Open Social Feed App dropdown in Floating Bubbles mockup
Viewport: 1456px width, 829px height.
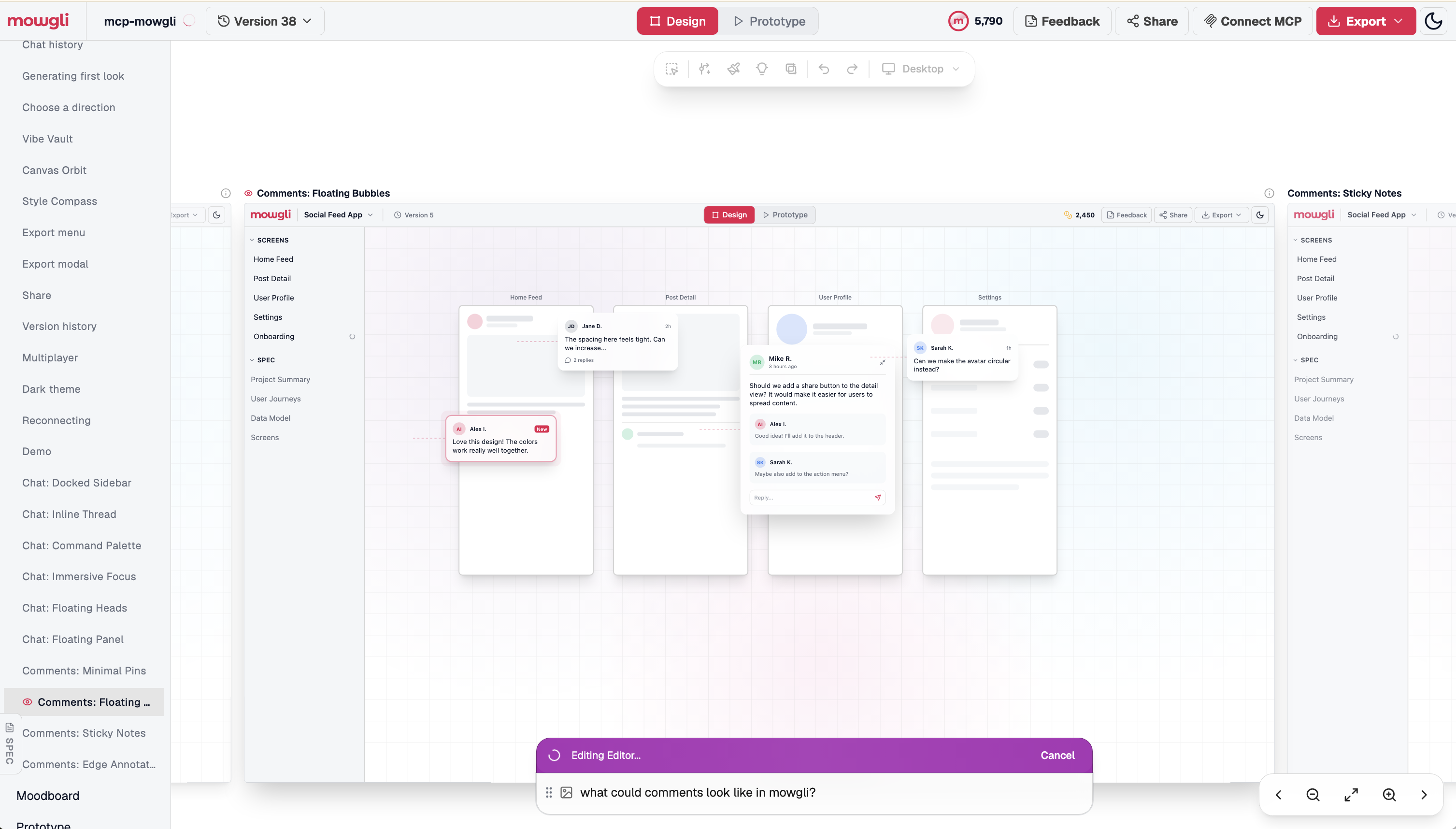[x=339, y=214]
